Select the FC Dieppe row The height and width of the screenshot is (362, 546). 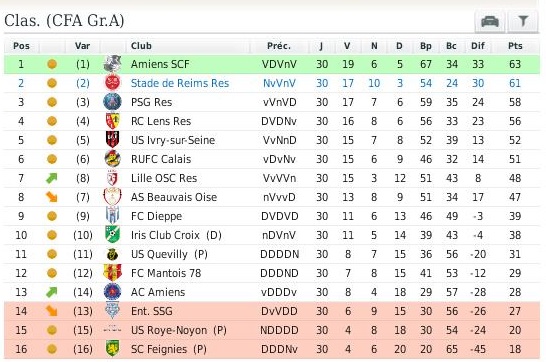(272, 216)
